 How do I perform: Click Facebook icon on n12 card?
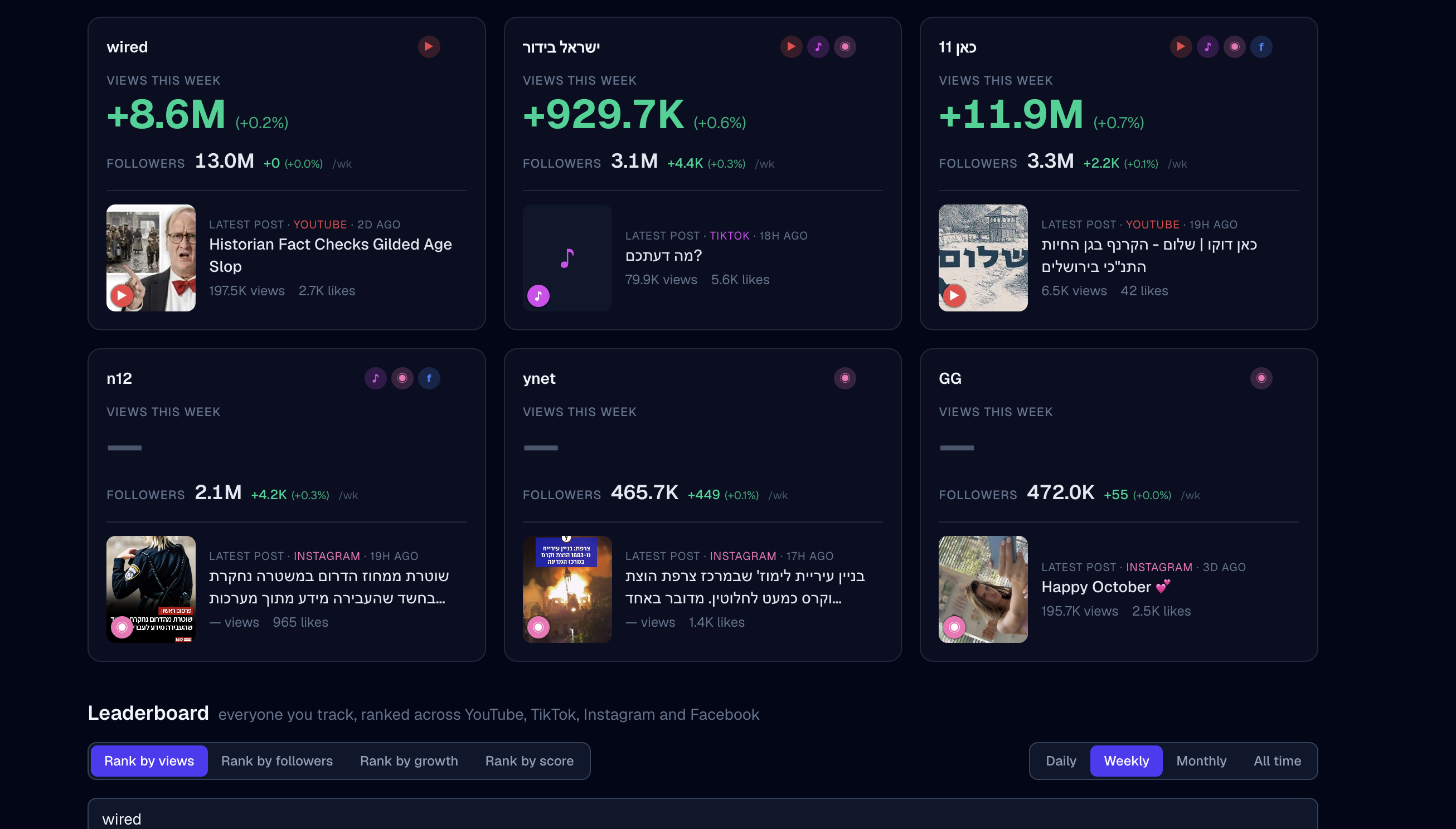pos(429,378)
